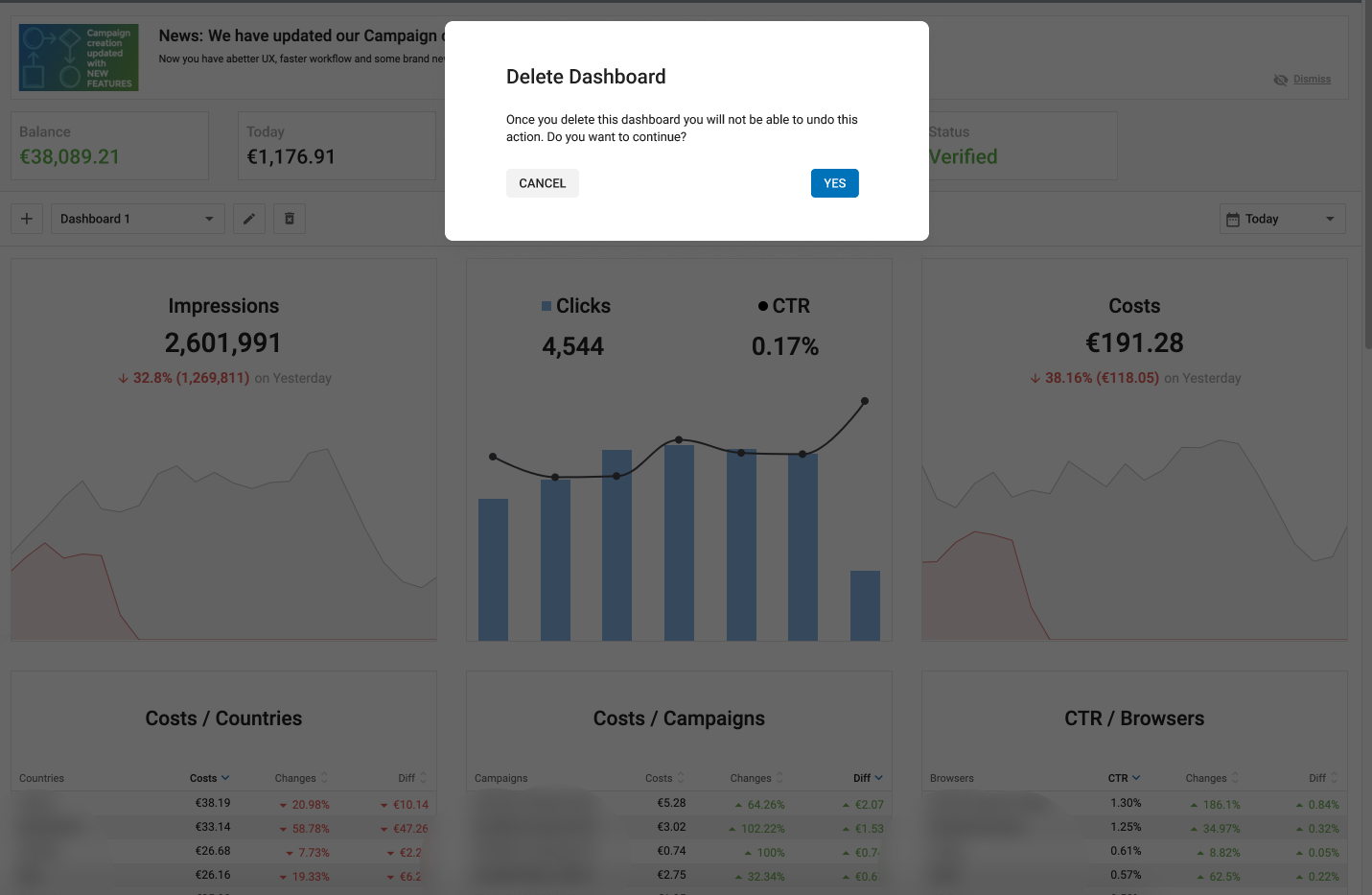Image resolution: width=1372 pixels, height=895 pixels.
Task: Open the Dashboard 1 selection dropdown
Action: tap(207, 218)
